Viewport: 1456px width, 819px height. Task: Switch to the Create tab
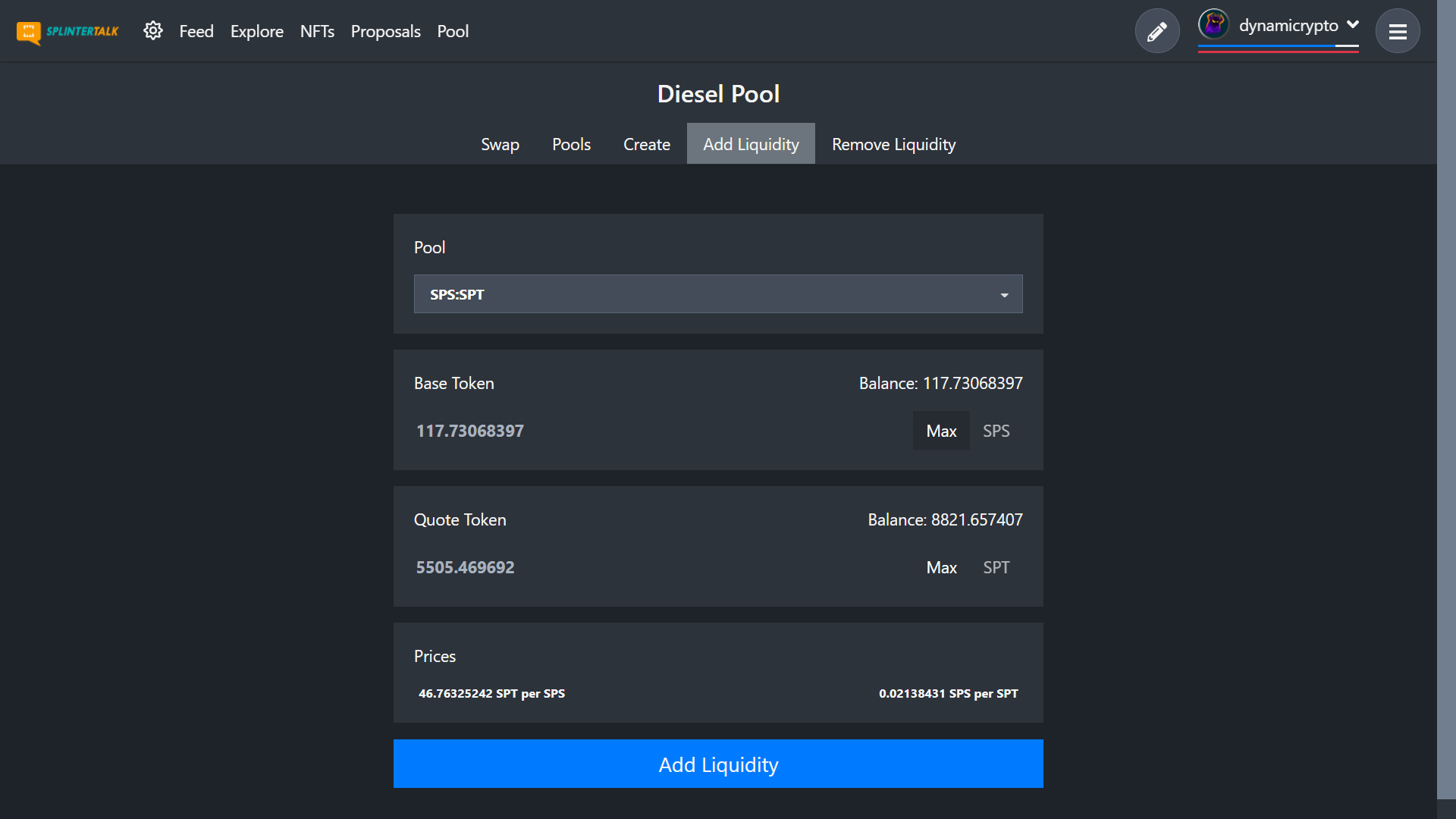[647, 144]
